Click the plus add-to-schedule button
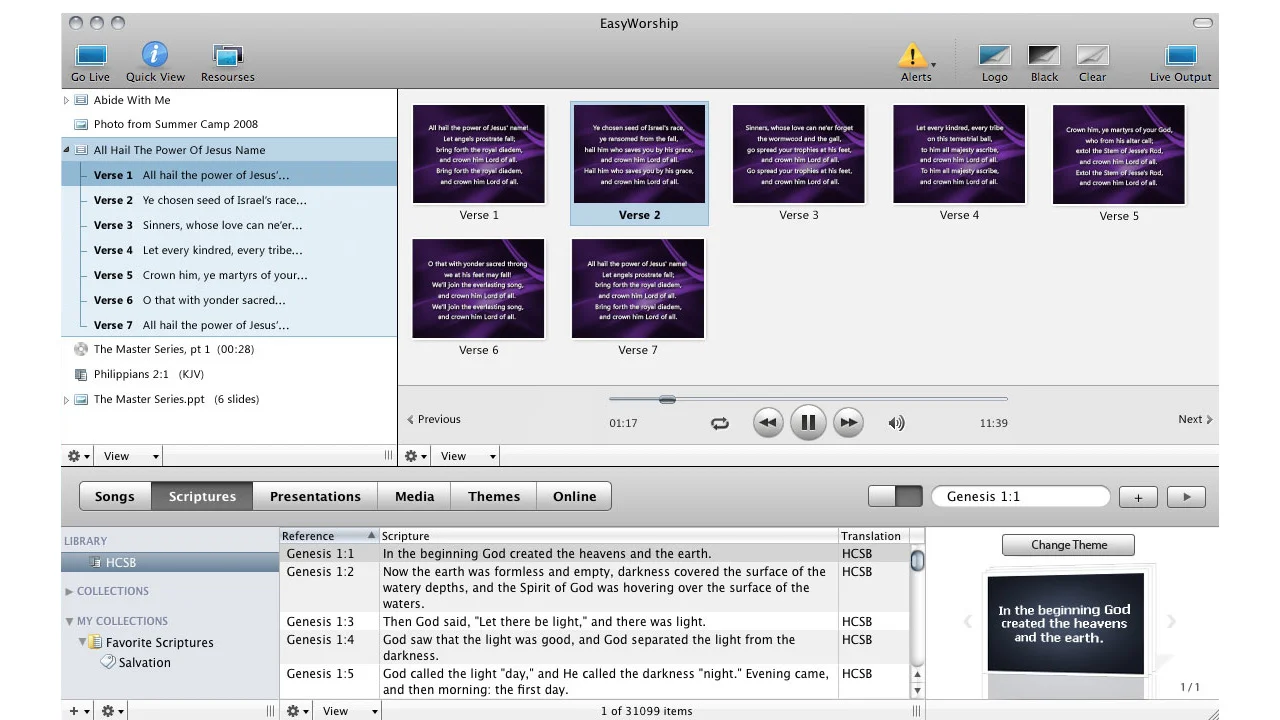 pyautogui.click(x=1138, y=497)
